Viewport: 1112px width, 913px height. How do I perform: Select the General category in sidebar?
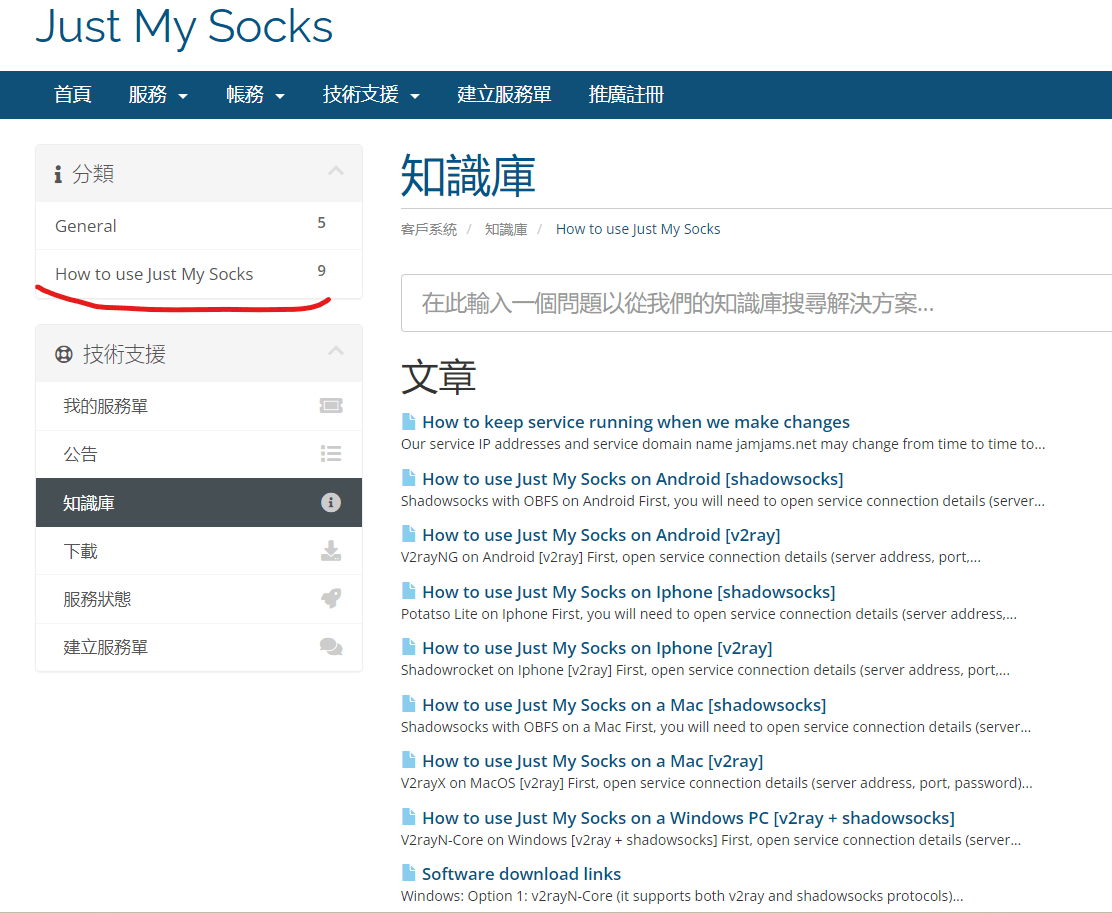point(86,226)
